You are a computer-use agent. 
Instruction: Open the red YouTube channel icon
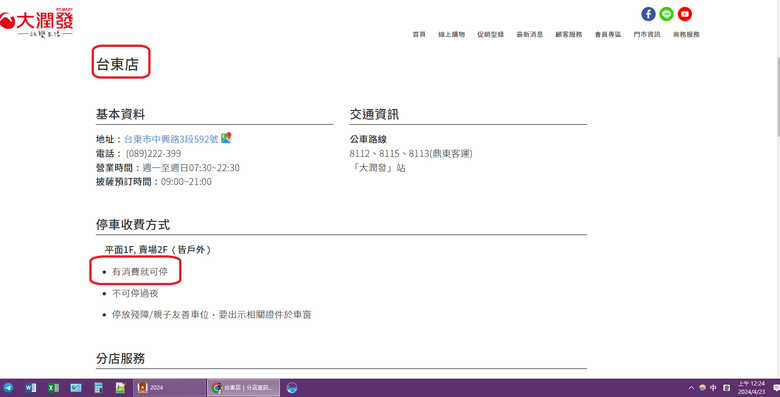[684, 14]
